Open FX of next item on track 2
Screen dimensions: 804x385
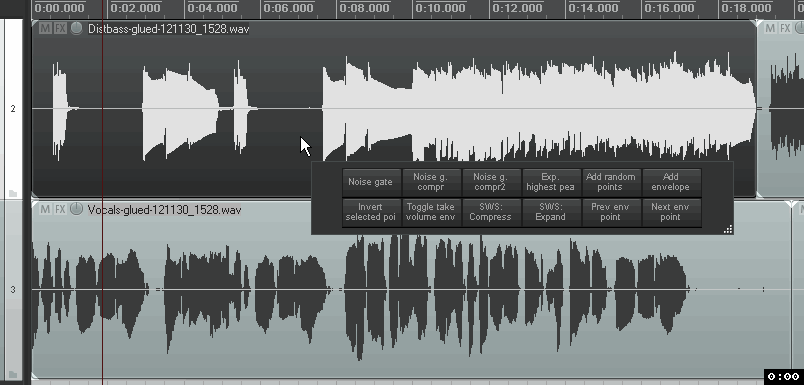click(785, 29)
